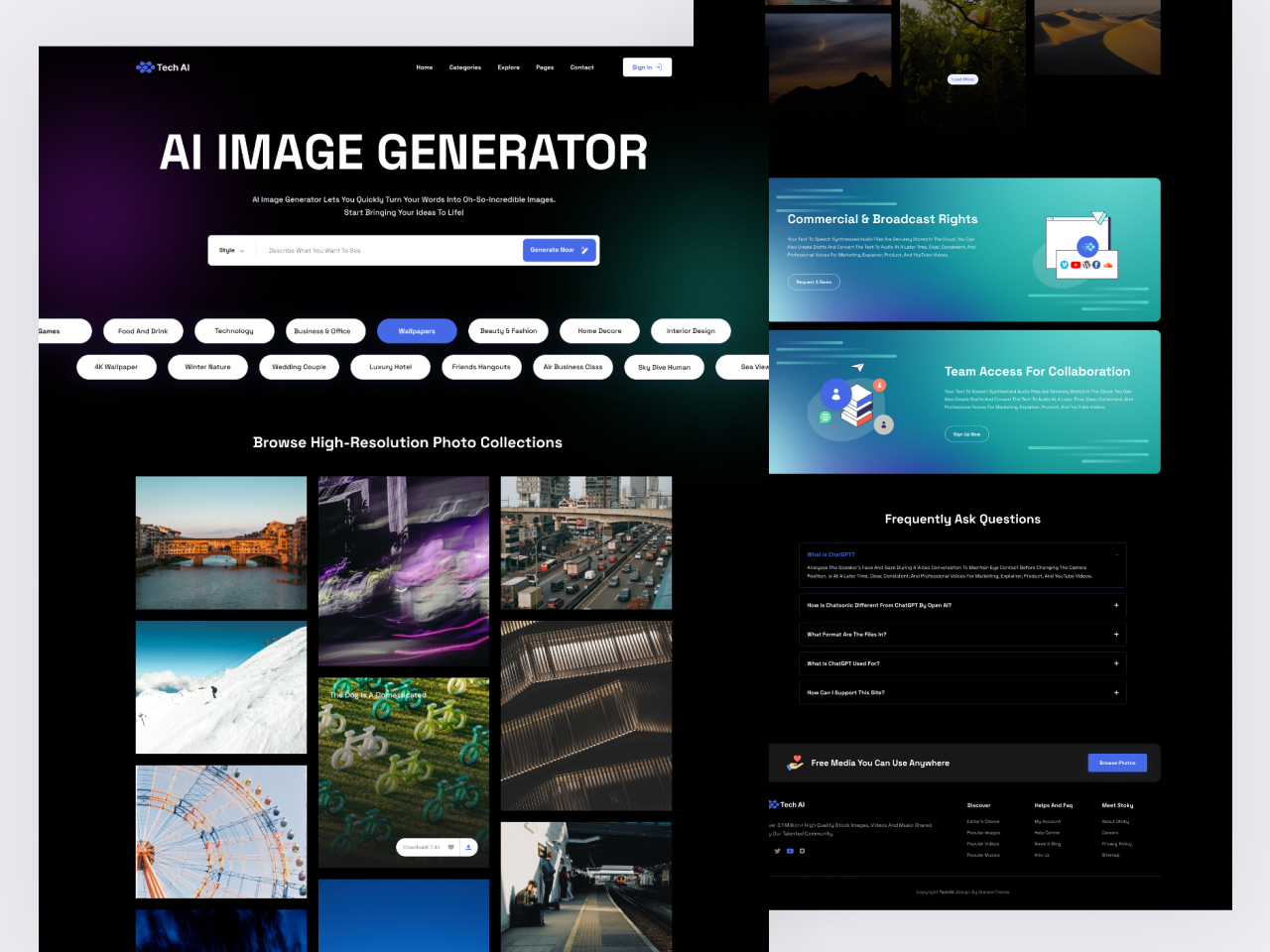Click the Sign Up Now button

pos(966,434)
